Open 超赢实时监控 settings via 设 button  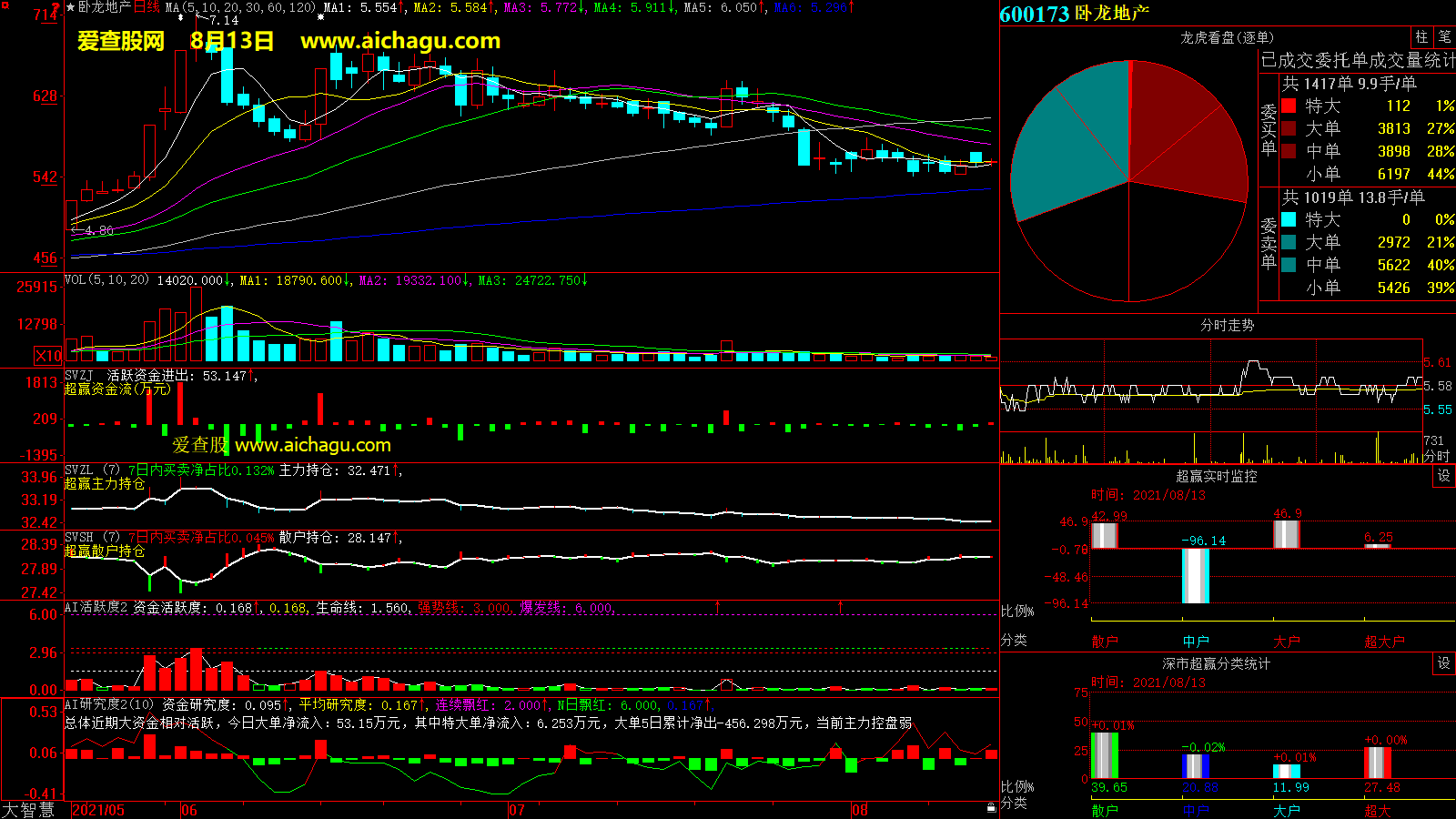coord(1444,476)
